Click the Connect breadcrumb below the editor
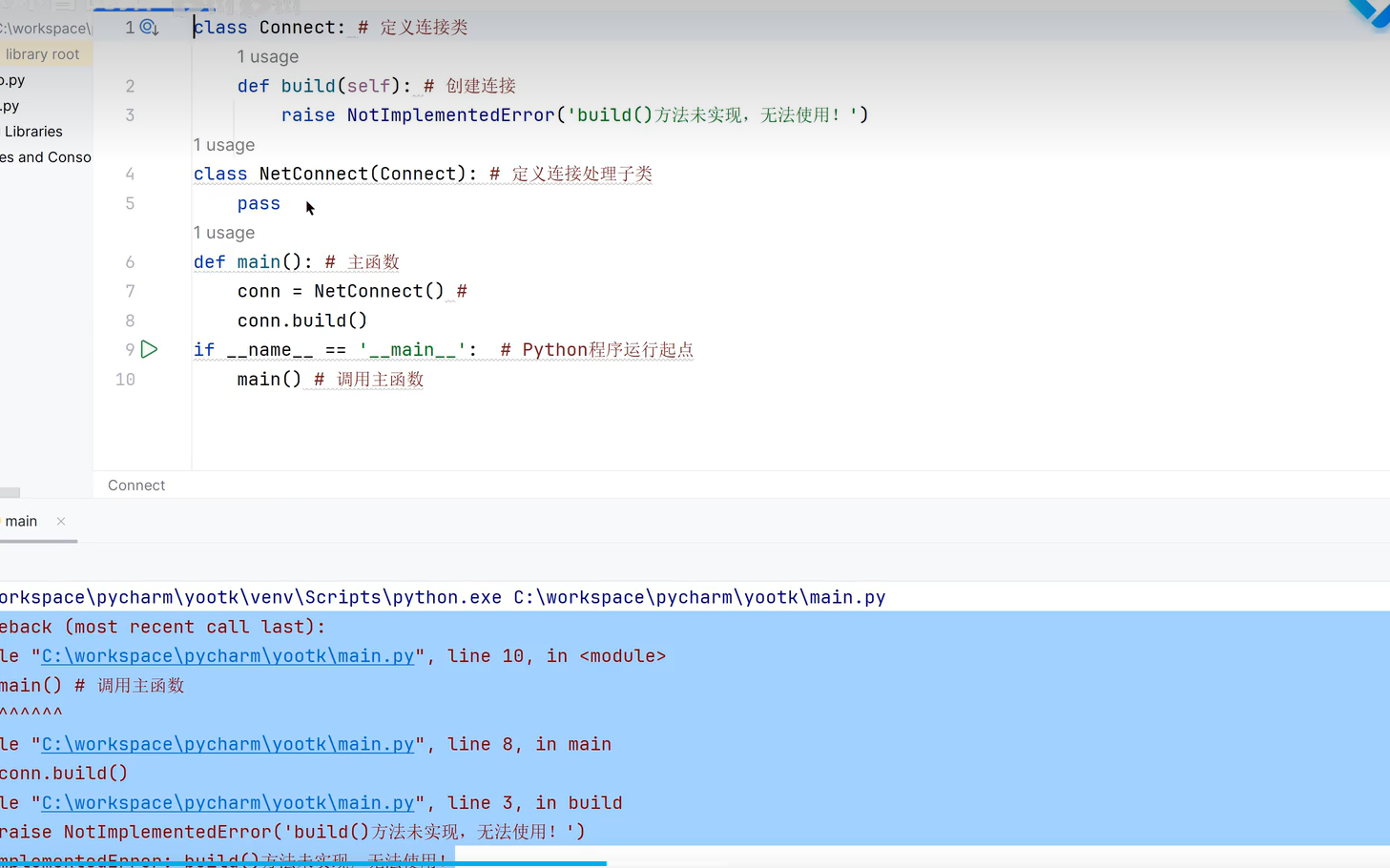 point(136,485)
